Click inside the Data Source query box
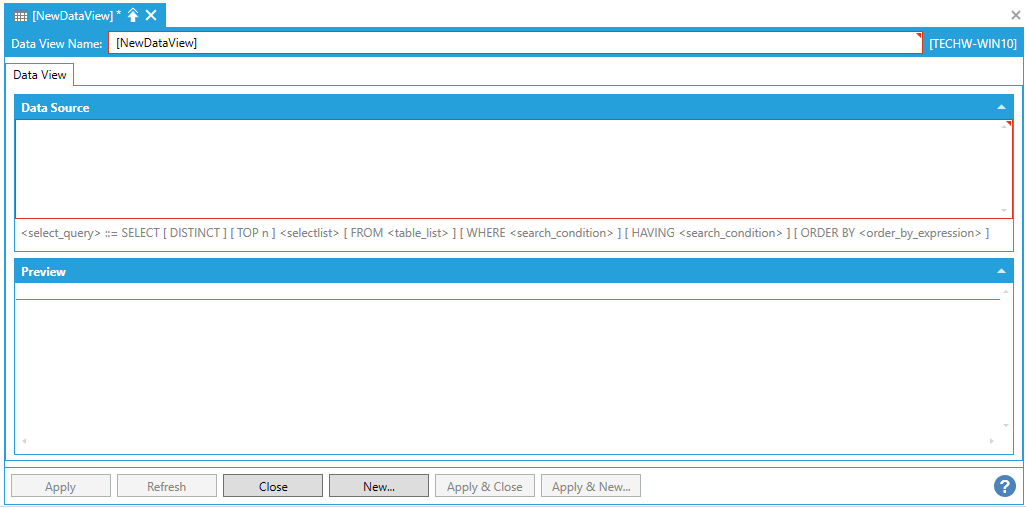The image size is (1026, 508). pyautogui.click(x=508, y=168)
